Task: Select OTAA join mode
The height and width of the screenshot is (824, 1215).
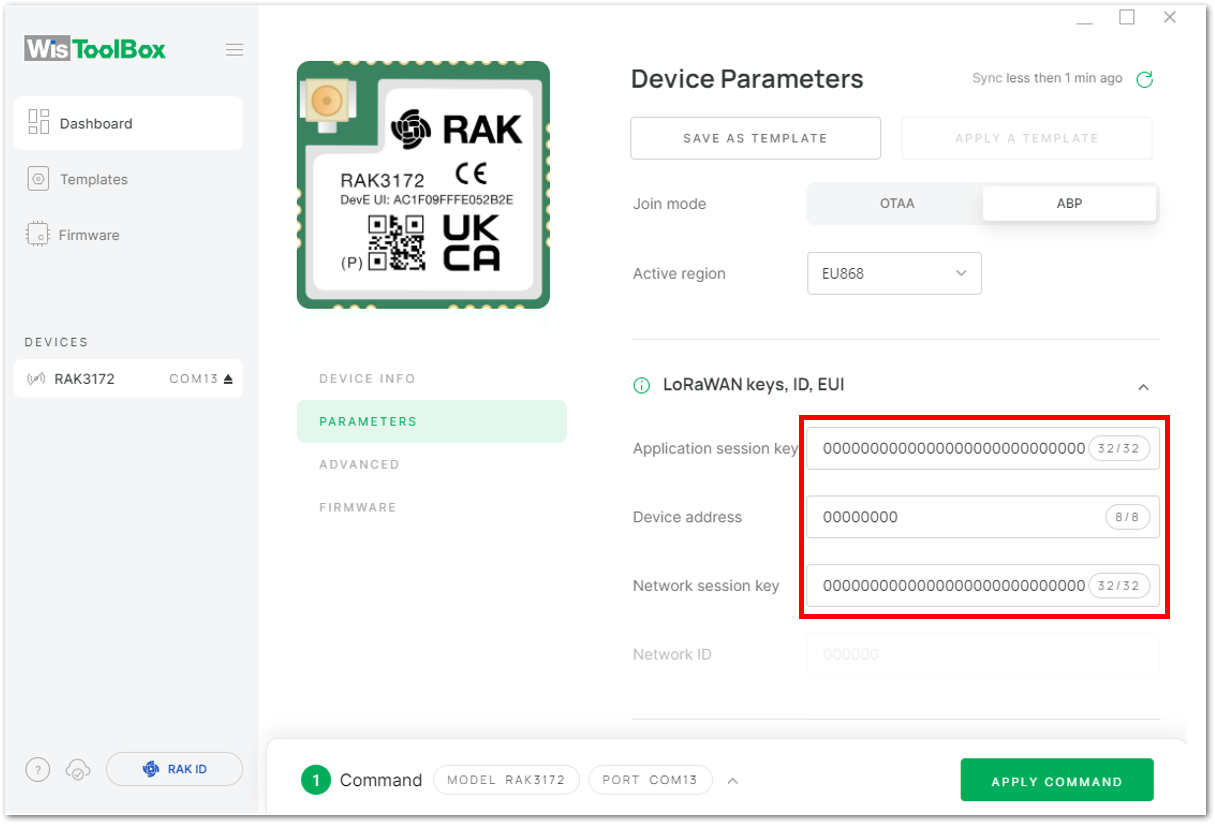Action: click(x=897, y=203)
